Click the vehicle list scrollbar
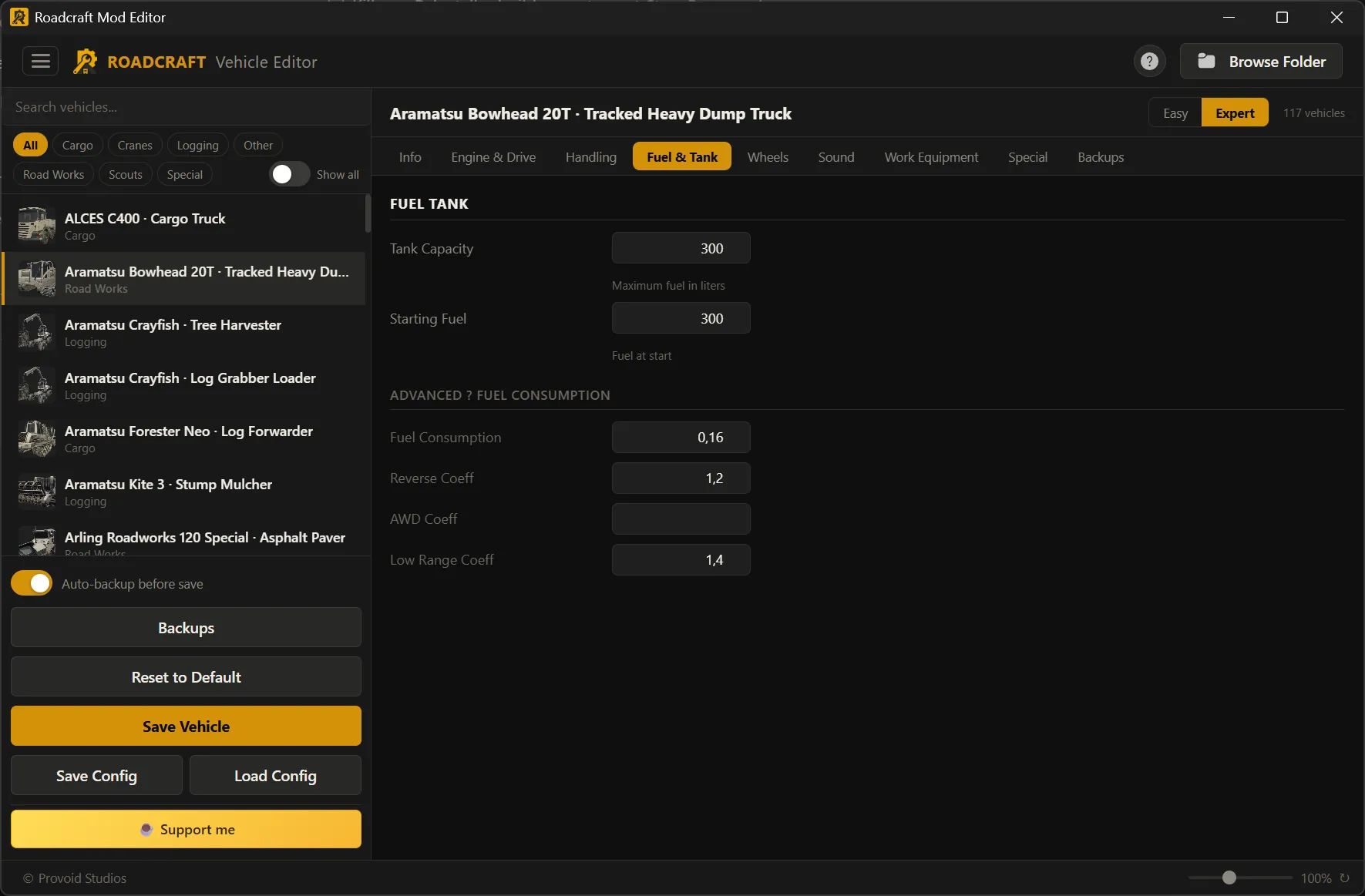 (368, 213)
